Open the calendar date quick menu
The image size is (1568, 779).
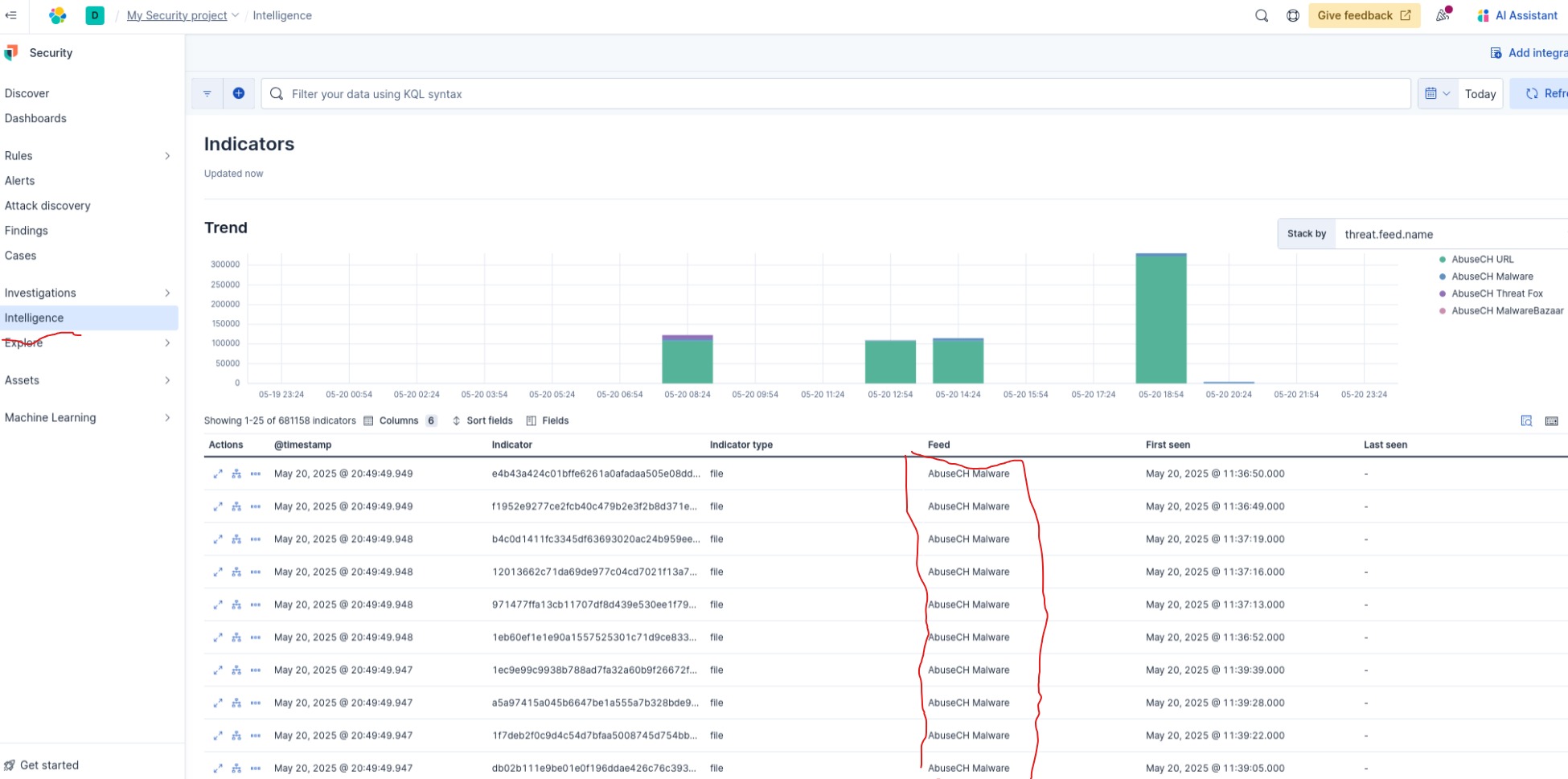point(1438,93)
